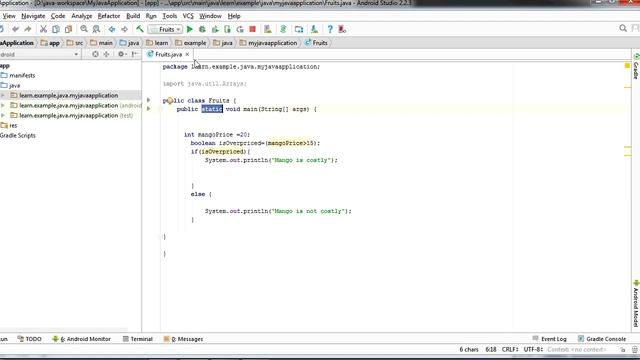
Task: Click the myjavaapplication breadcrumb
Action: pyautogui.click(x=269, y=43)
